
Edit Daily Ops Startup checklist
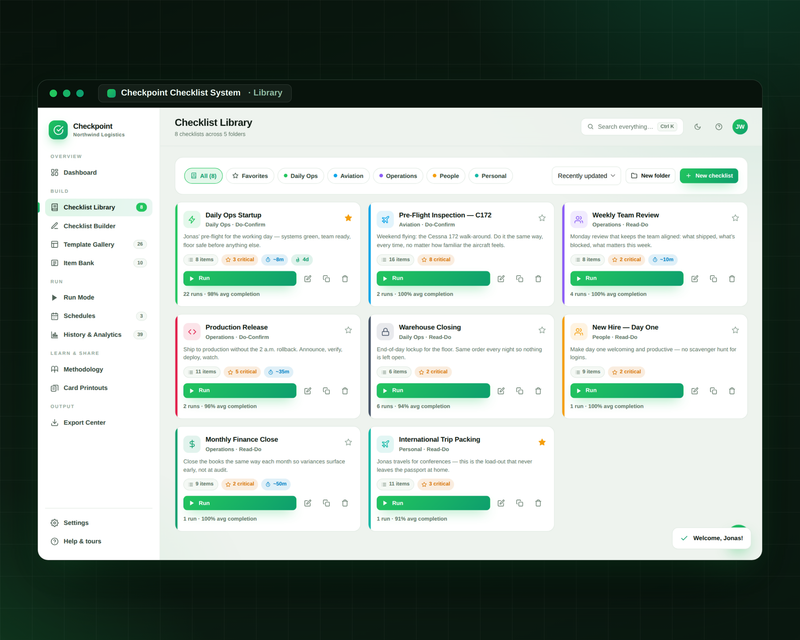pos(308,279)
